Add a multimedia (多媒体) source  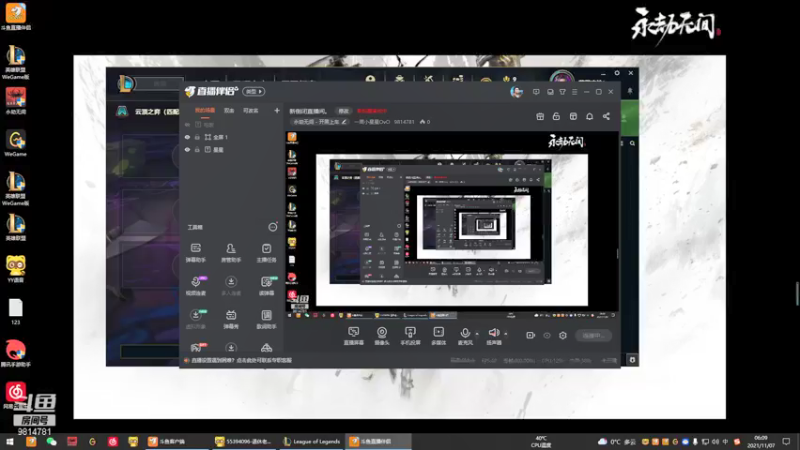tap(438, 336)
